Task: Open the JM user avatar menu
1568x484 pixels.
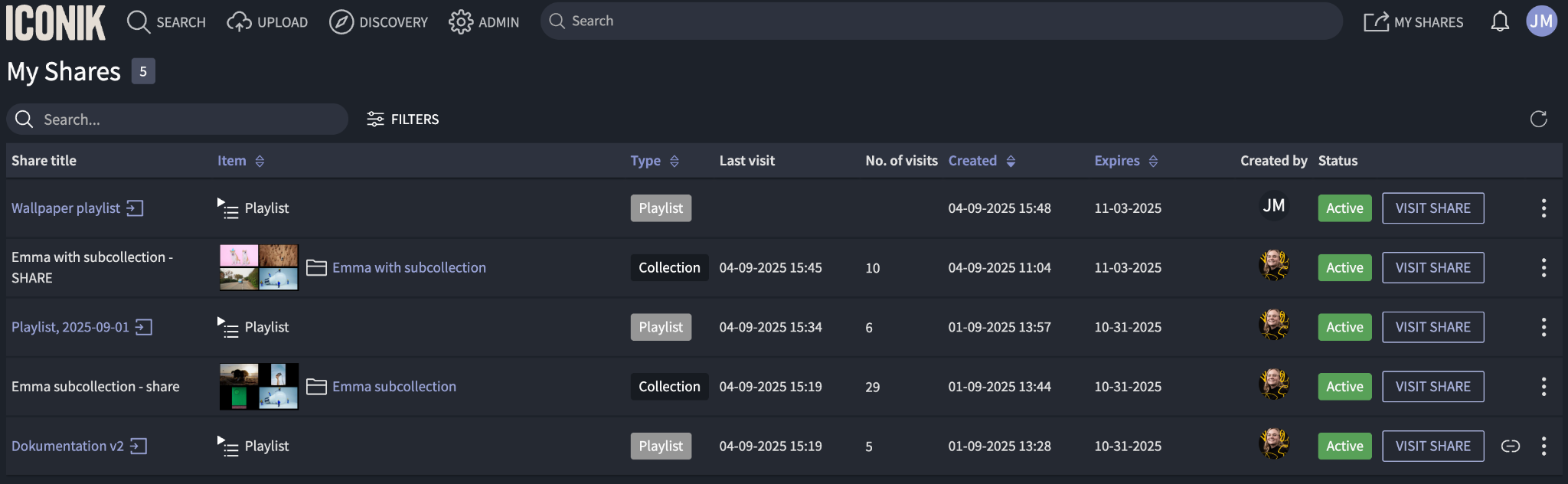Action: (x=1541, y=21)
